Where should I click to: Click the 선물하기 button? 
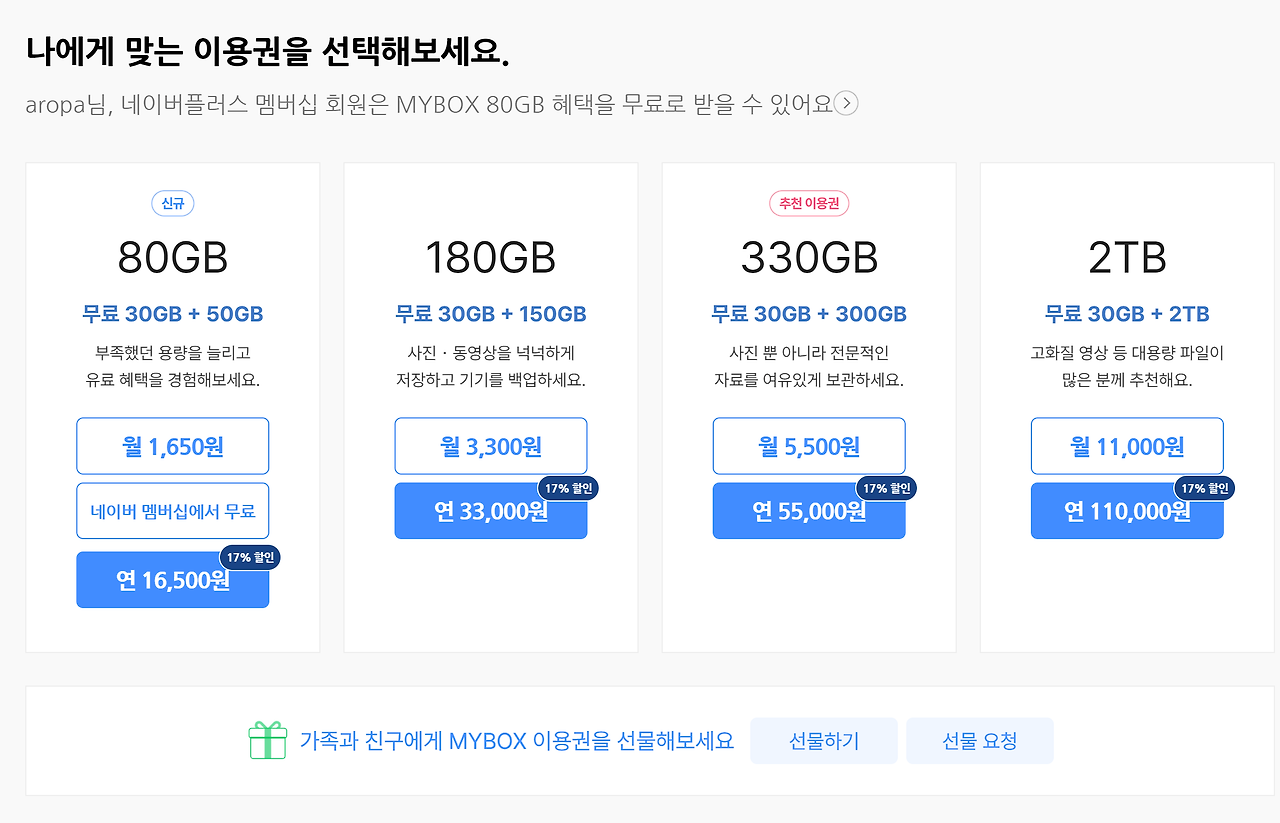pyautogui.click(x=823, y=740)
